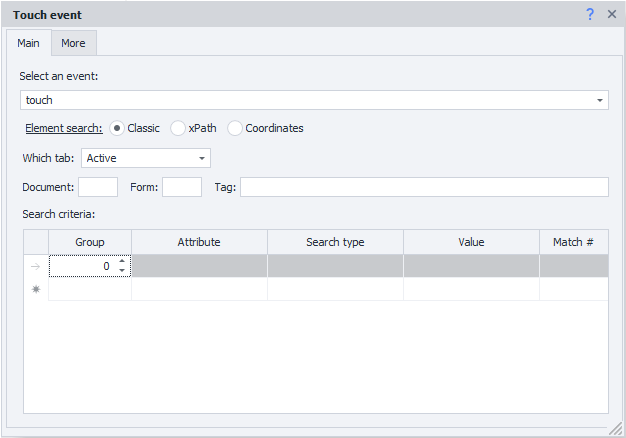
Task: Choose the xPath radio button
Action: click(178, 128)
